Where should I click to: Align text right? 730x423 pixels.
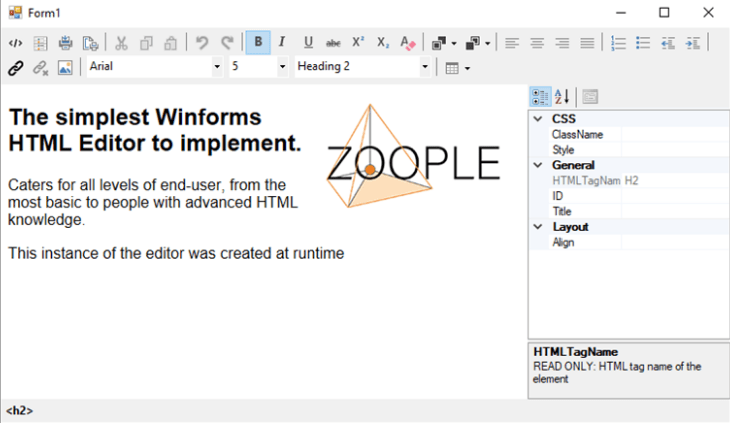pyautogui.click(x=562, y=43)
